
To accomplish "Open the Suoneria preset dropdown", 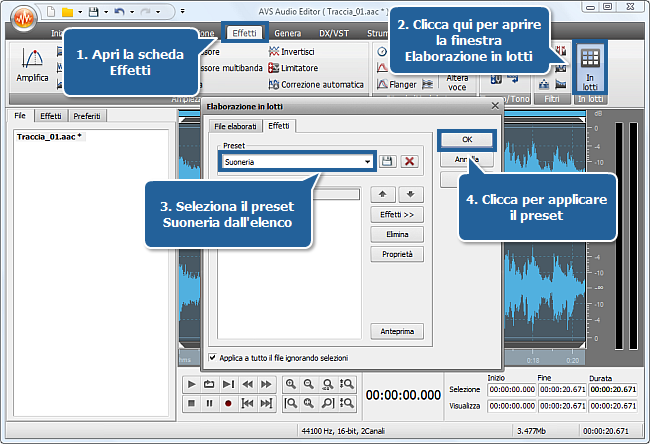I will click(x=368, y=161).
